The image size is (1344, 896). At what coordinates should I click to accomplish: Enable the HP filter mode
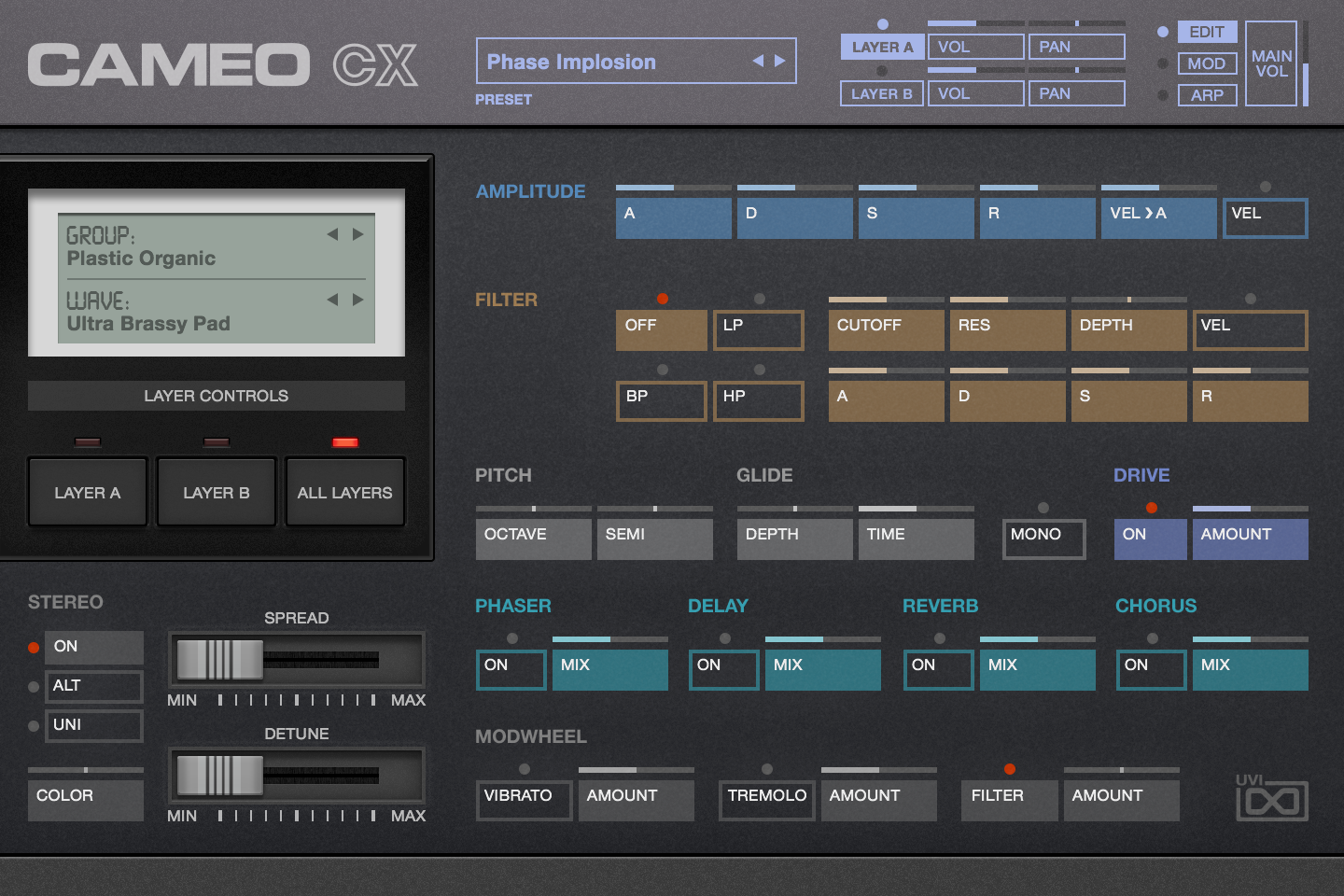point(758,400)
